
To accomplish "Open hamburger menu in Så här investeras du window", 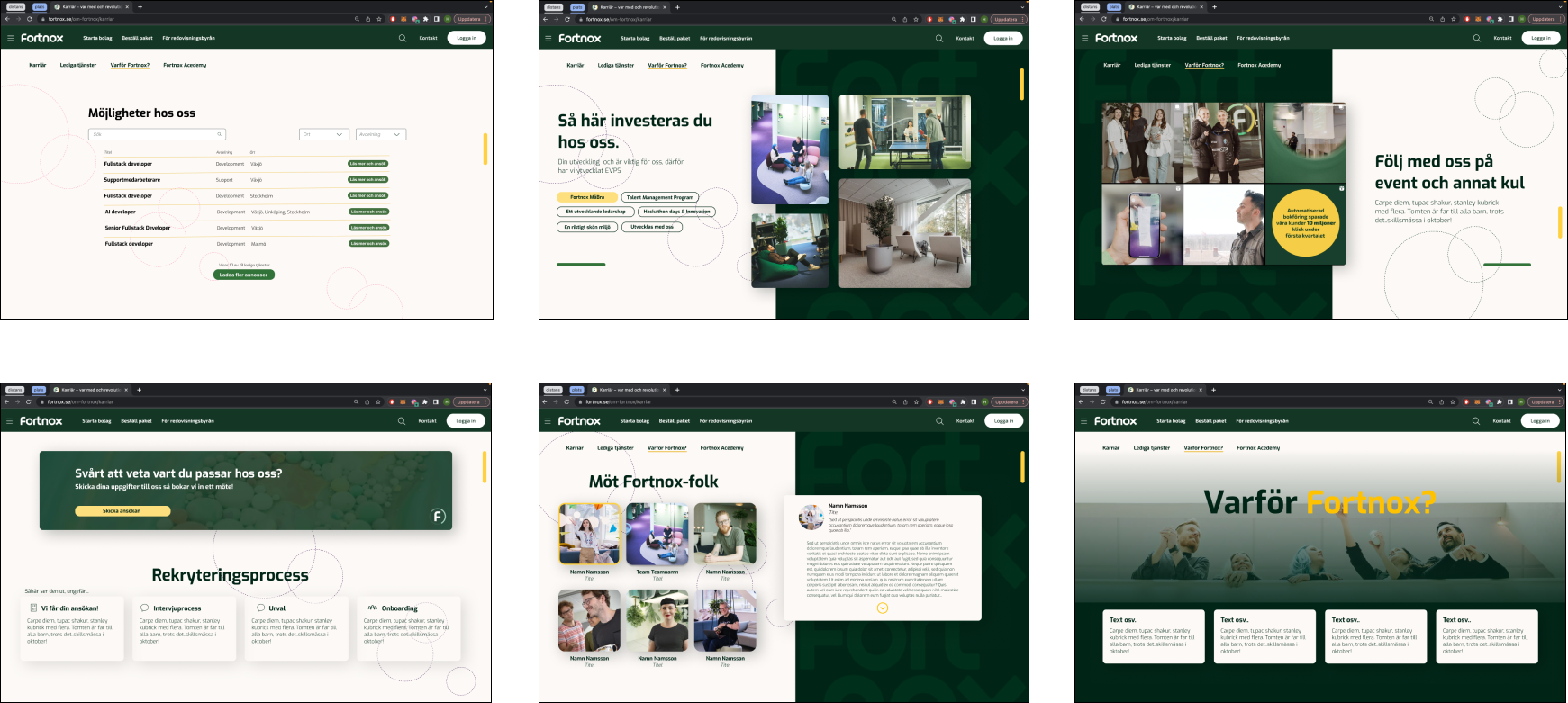I will coord(548,38).
